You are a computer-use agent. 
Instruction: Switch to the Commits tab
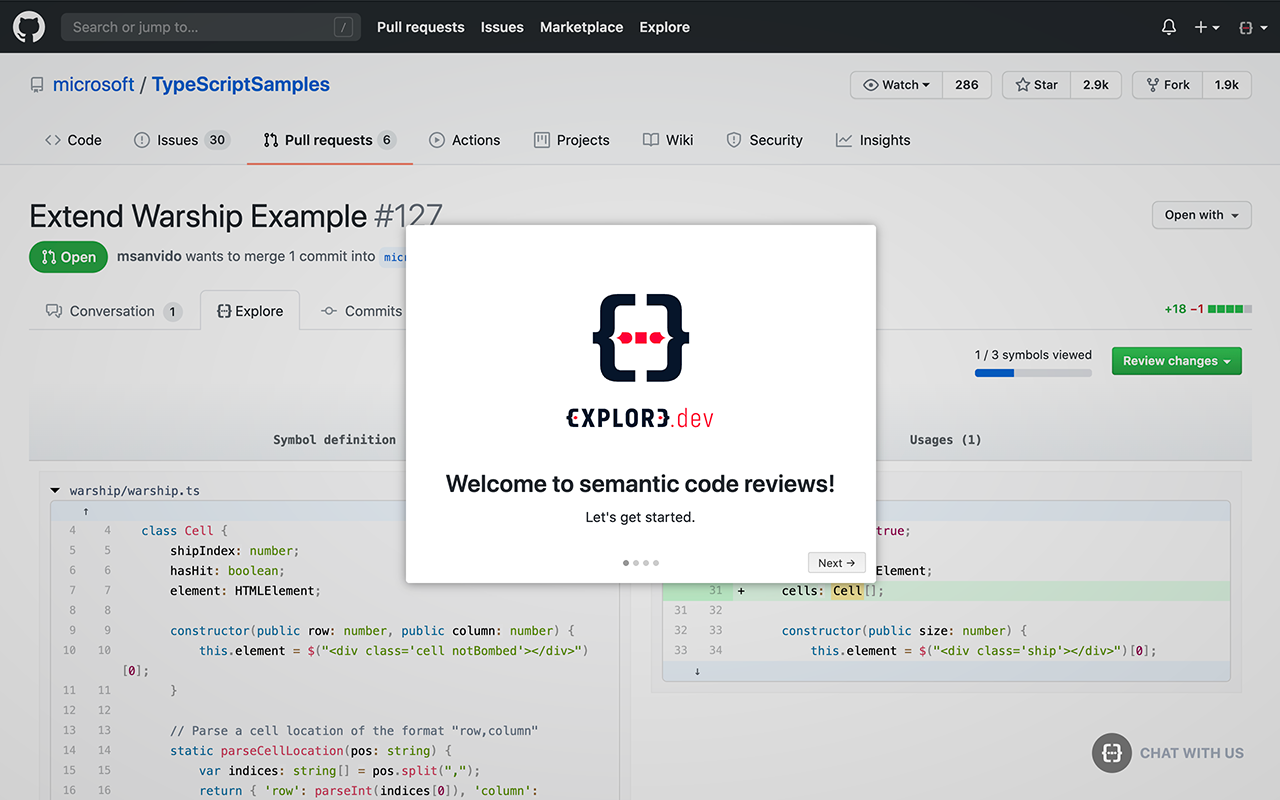pos(361,311)
